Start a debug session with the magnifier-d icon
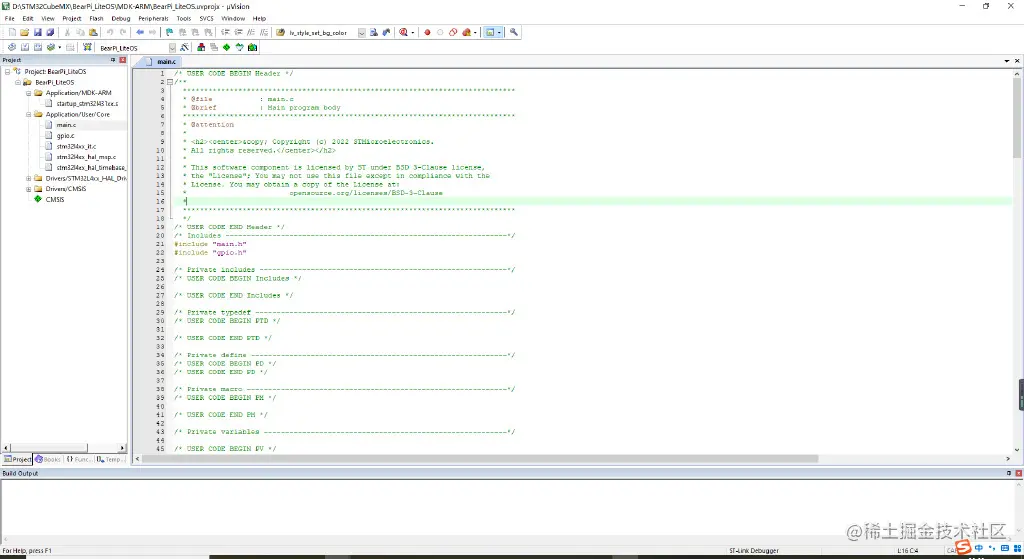Image resolution: width=1024 pixels, height=559 pixels. tap(404, 32)
